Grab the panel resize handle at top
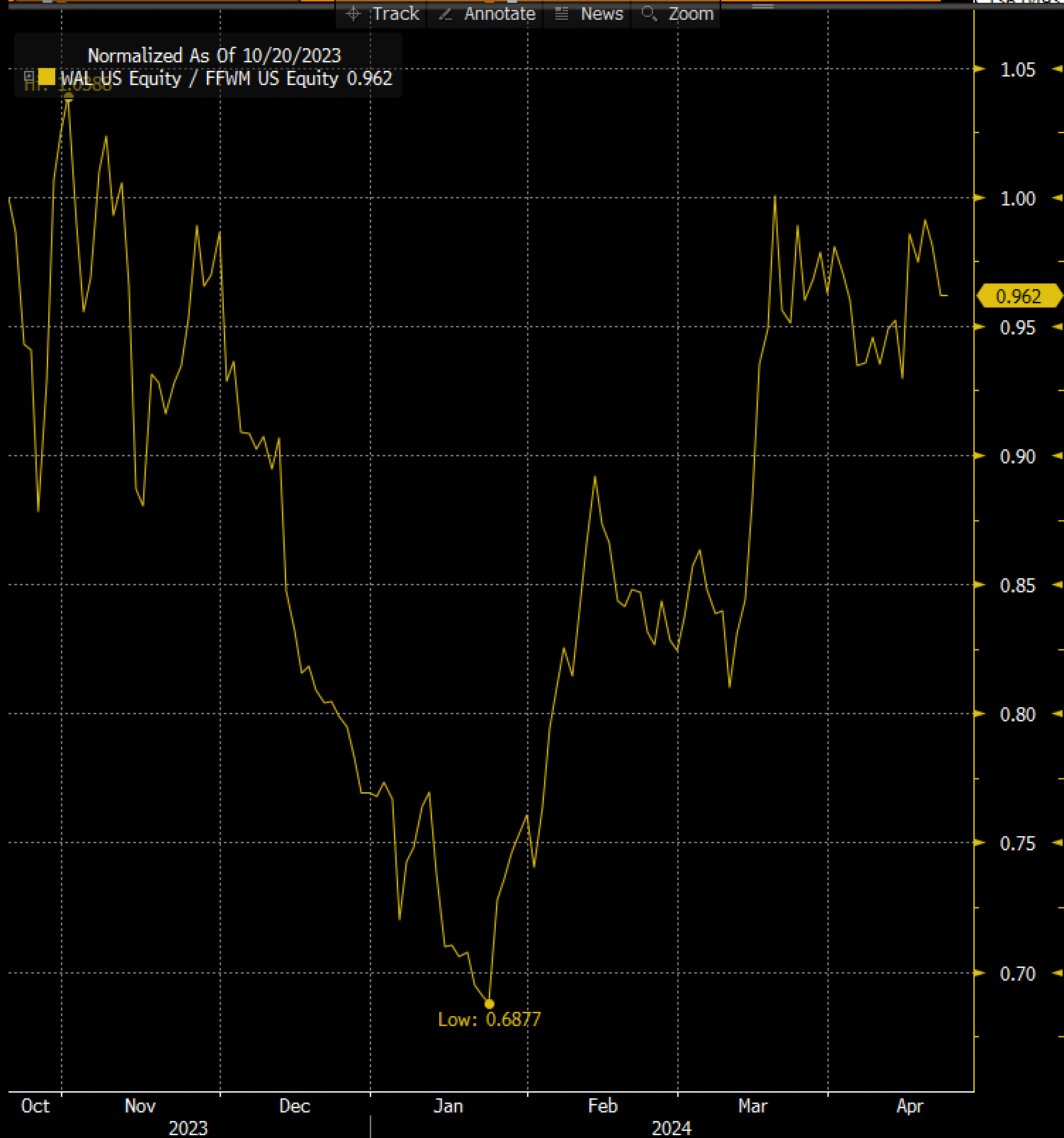Viewport: 1064px width, 1138px height. point(763,7)
